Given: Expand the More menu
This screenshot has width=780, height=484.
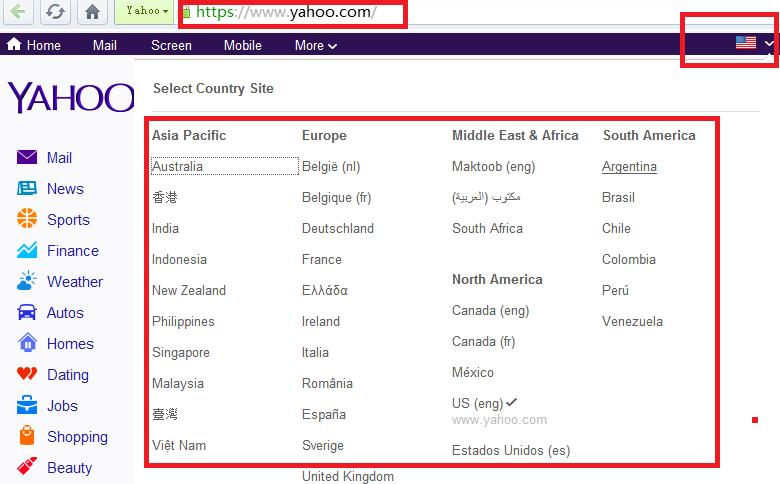Looking at the screenshot, I should (x=315, y=45).
